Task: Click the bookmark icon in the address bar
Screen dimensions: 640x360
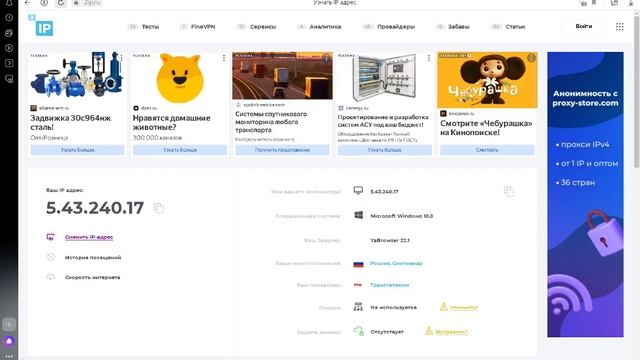Action: click(594, 3)
